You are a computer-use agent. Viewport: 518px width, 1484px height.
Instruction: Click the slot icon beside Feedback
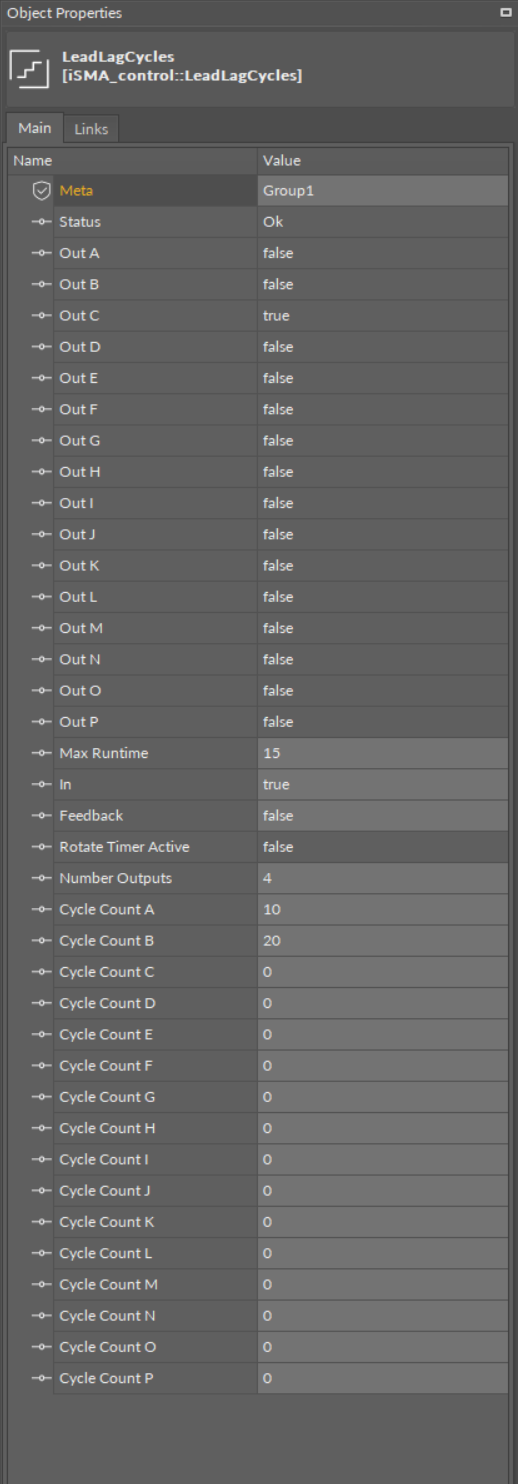click(x=40, y=815)
